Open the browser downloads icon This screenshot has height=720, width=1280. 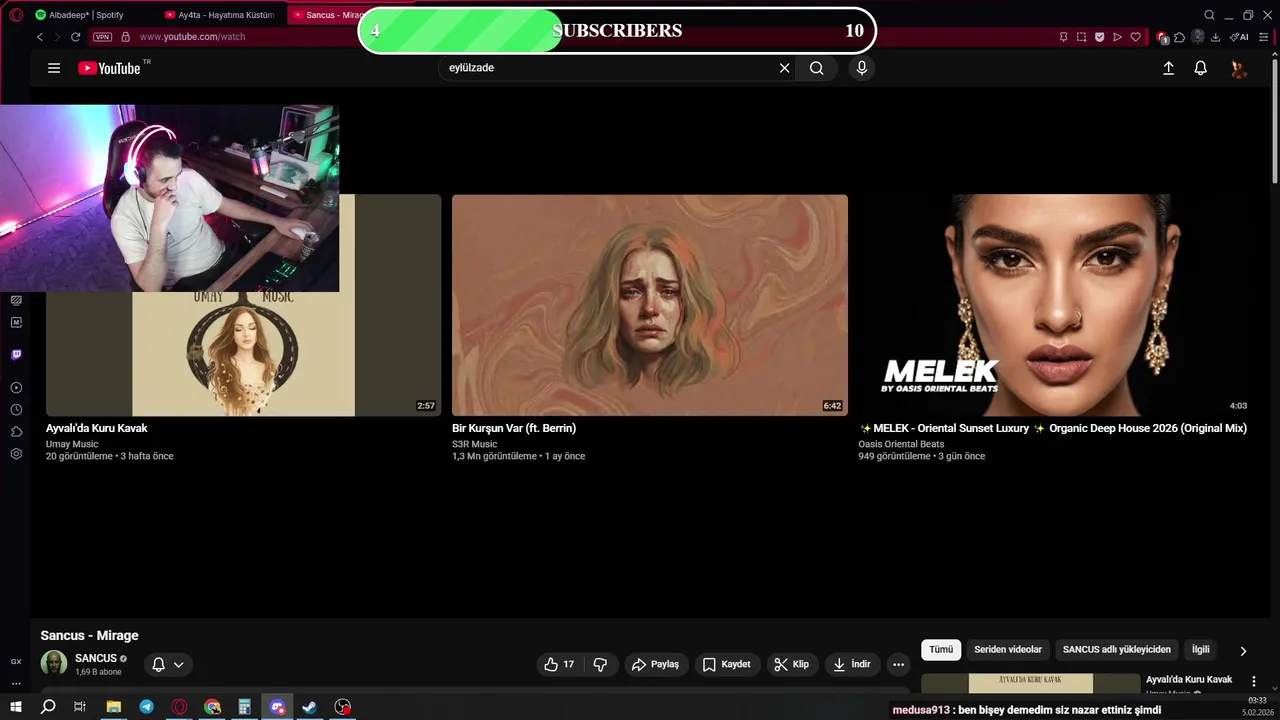point(1215,37)
